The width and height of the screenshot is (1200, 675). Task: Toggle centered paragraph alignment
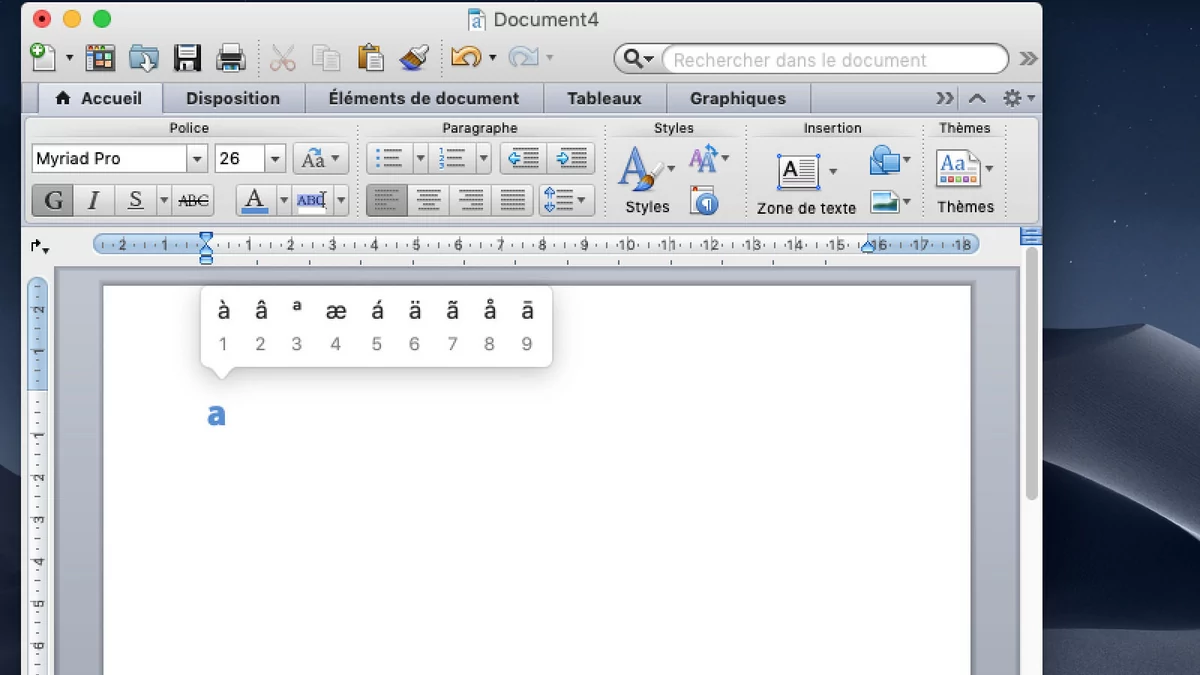pyautogui.click(x=428, y=200)
